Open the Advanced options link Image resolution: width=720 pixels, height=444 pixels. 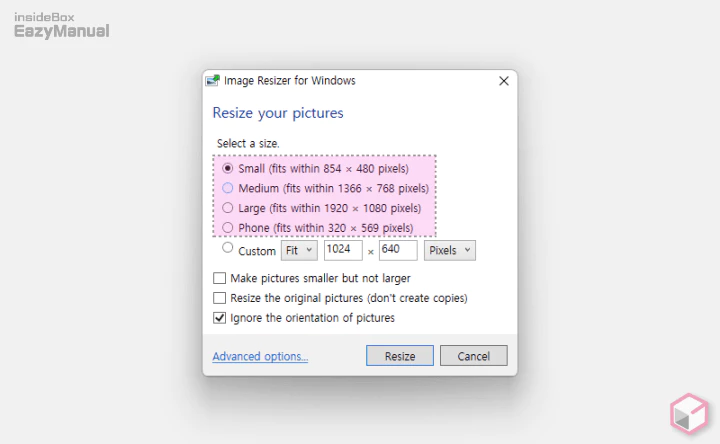260,356
